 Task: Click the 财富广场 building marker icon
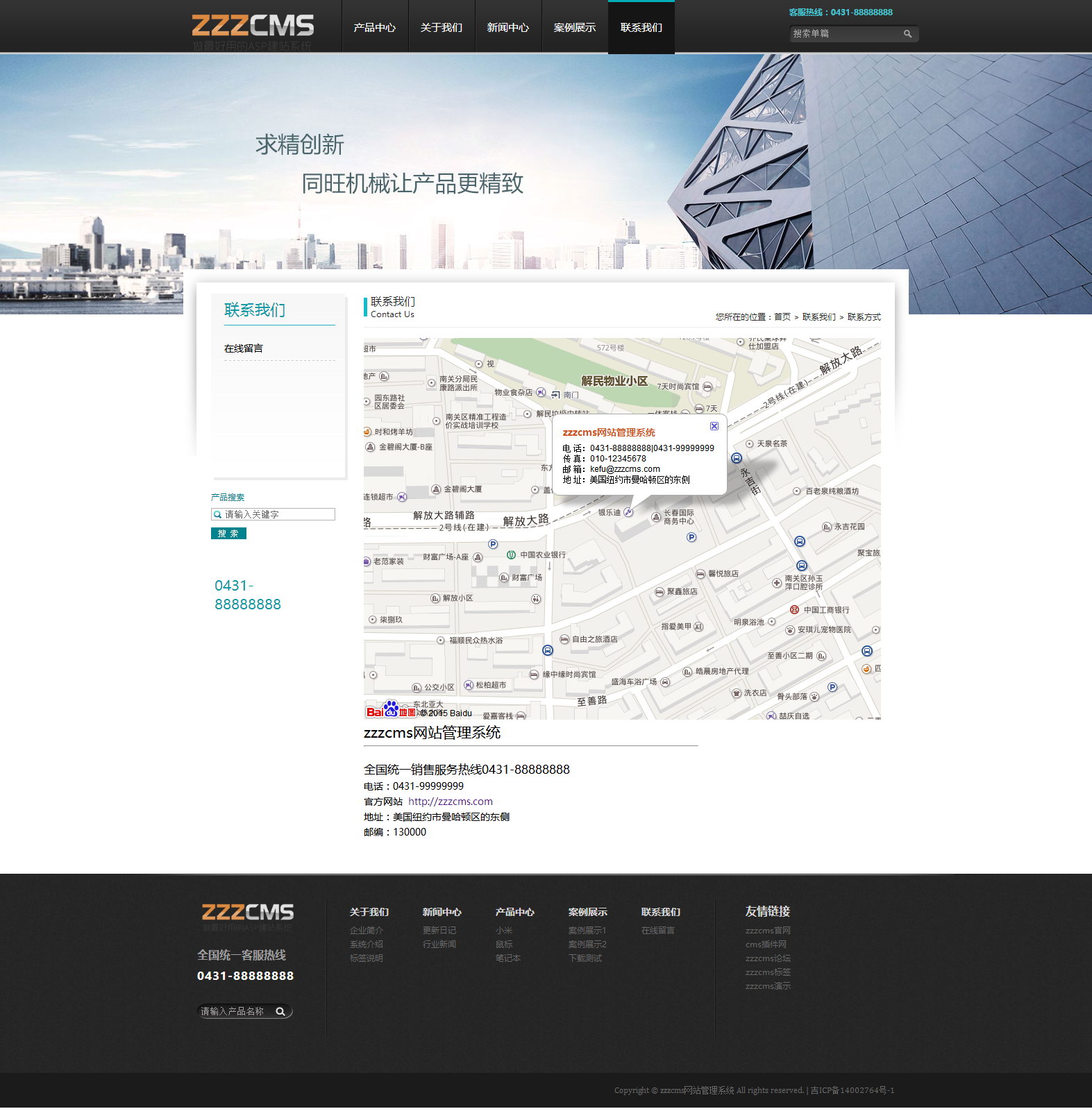click(x=504, y=577)
